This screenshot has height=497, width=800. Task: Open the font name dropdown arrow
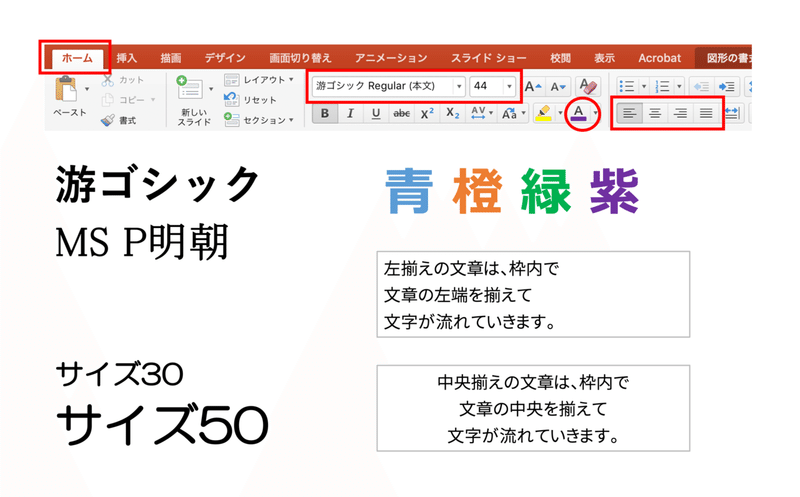point(459,87)
